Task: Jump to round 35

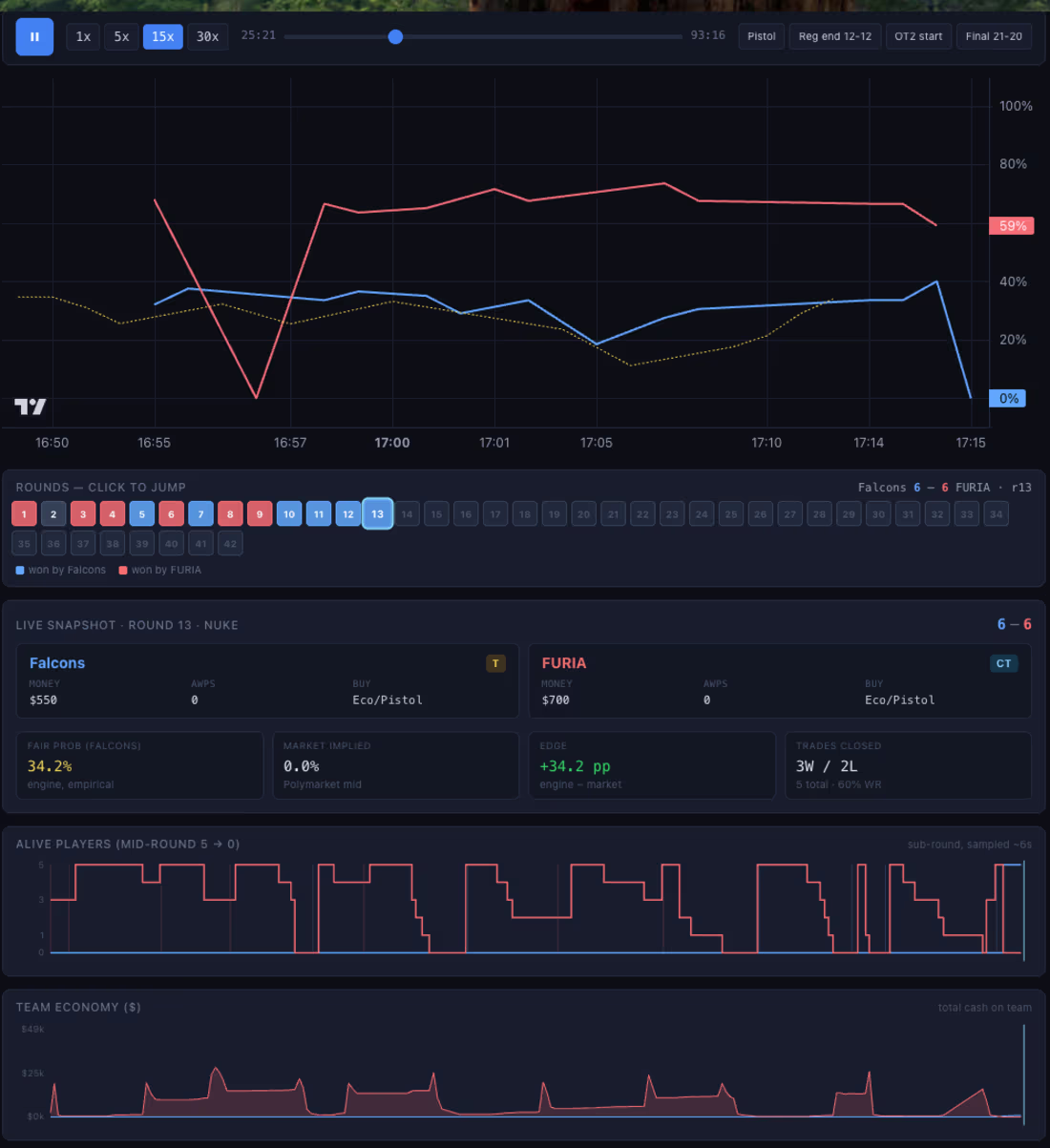Action: click(24, 544)
